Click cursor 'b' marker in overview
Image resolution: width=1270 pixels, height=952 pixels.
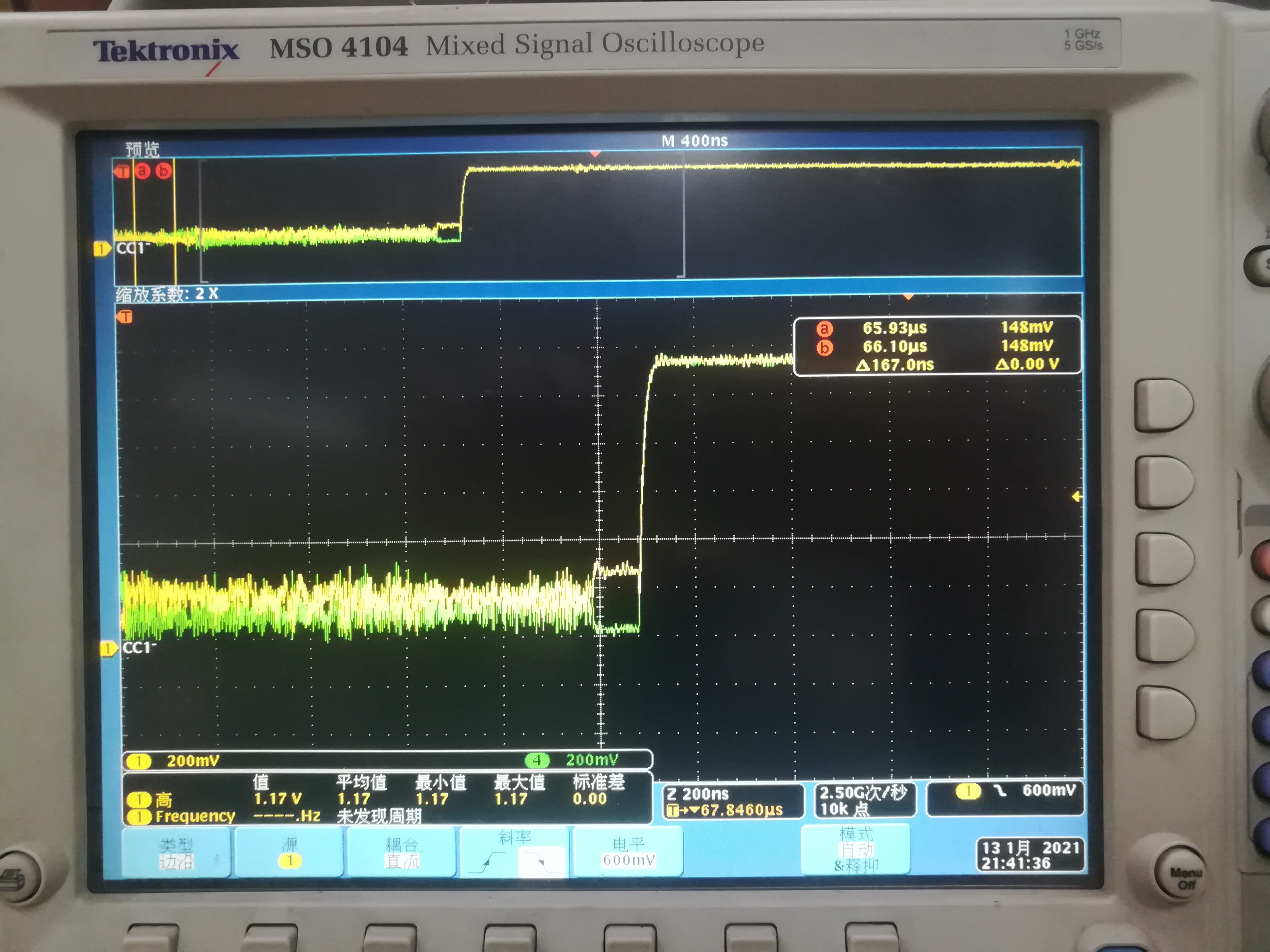point(164,170)
